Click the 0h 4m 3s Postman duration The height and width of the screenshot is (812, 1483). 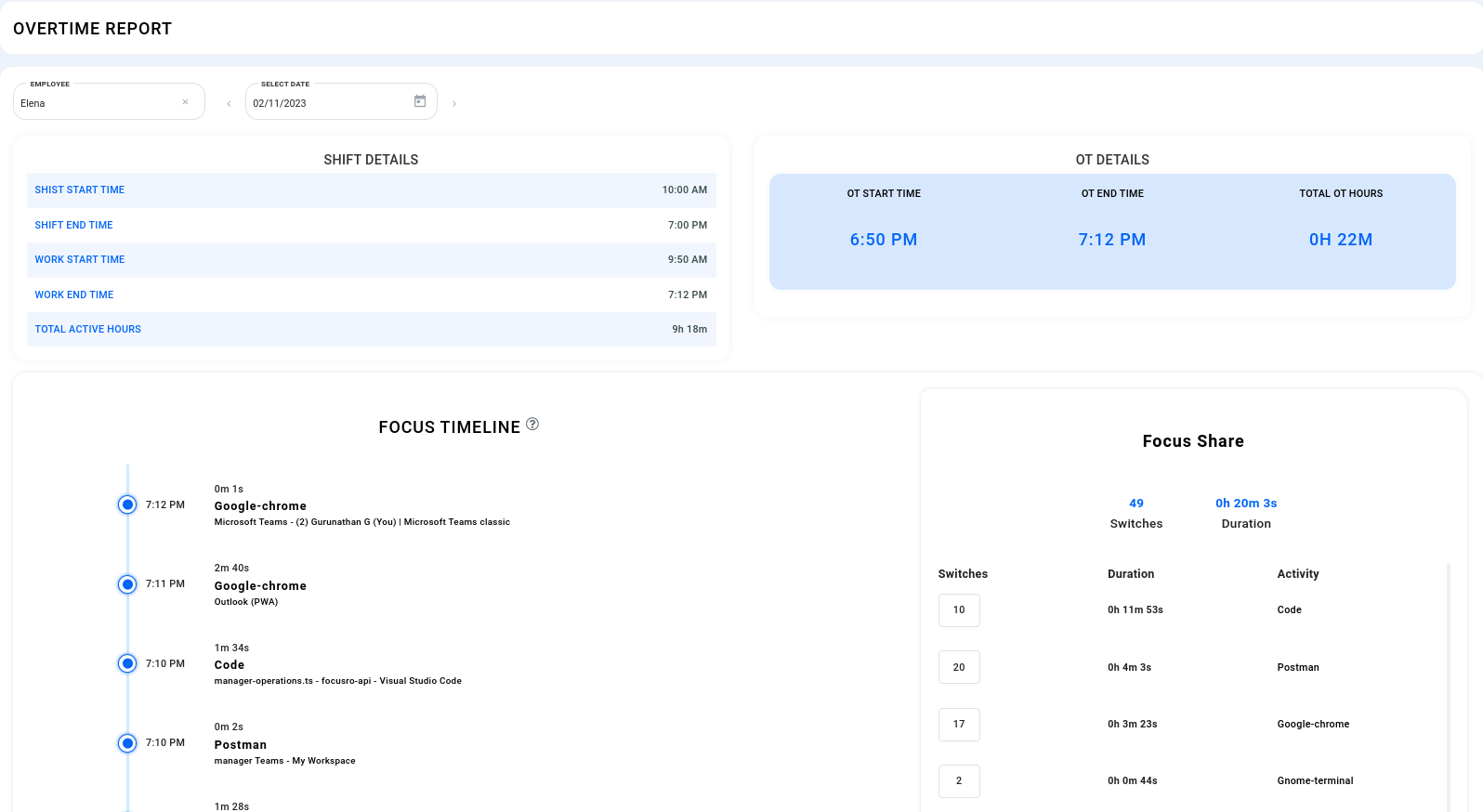tap(1129, 667)
